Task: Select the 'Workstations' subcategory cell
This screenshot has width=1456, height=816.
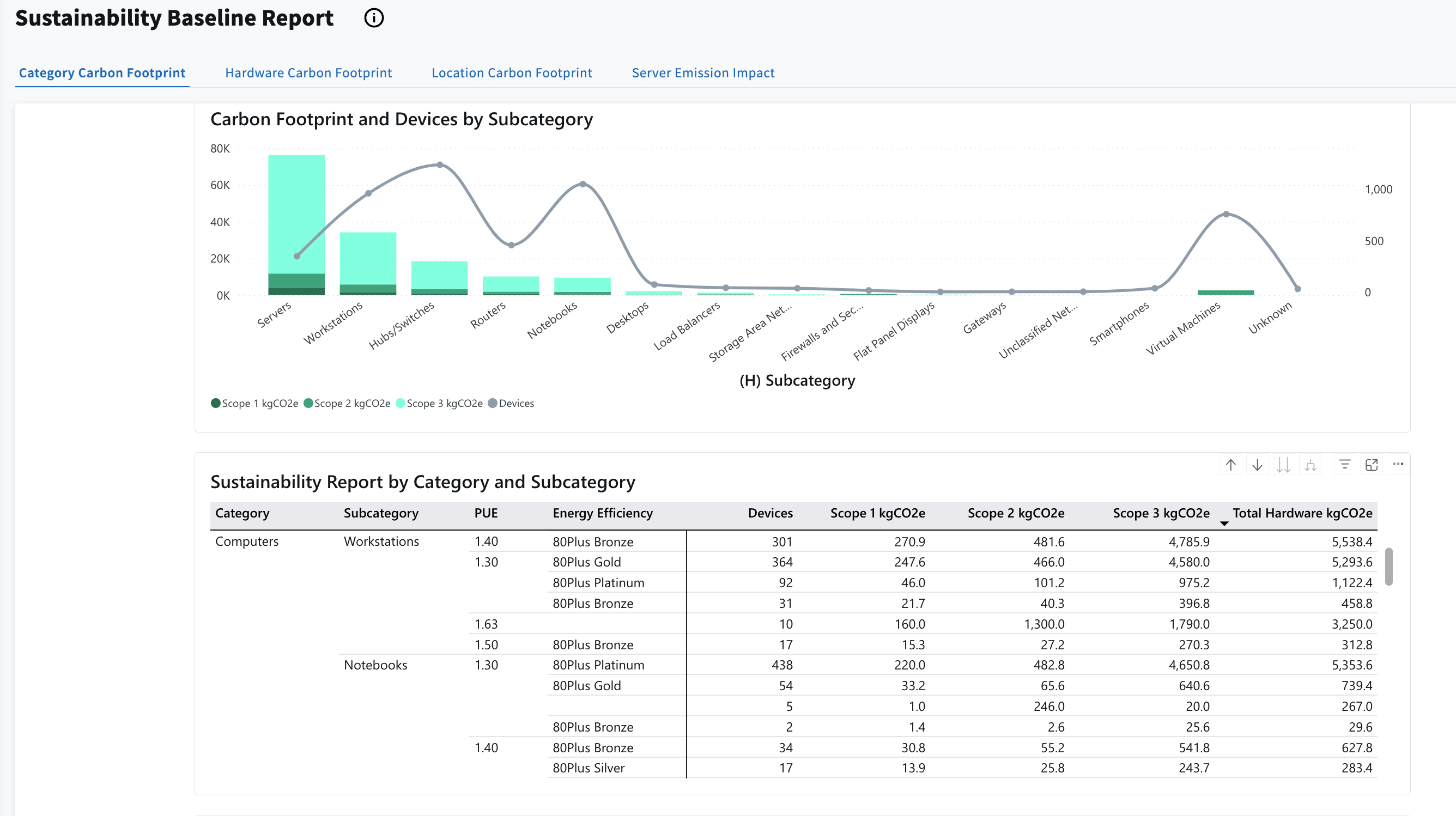Action: coord(381,541)
